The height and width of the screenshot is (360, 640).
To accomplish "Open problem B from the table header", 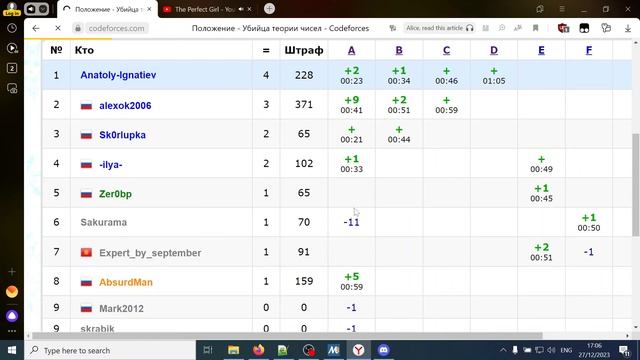I will (399, 50).
